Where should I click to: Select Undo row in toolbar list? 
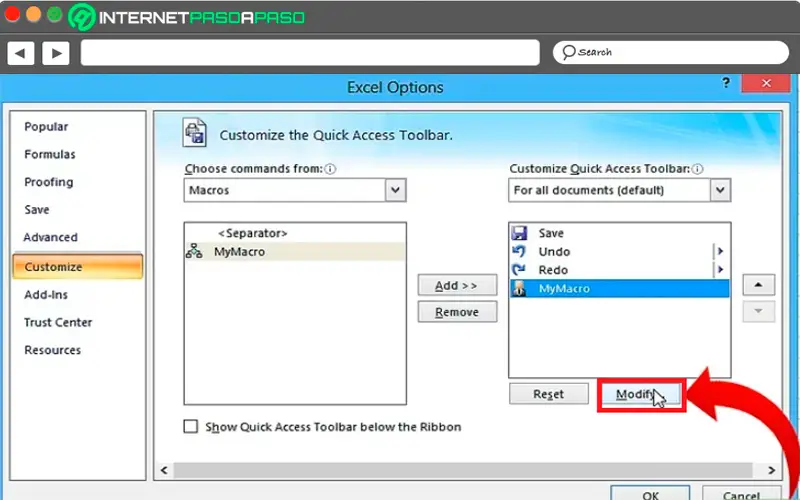click(619, 252)
